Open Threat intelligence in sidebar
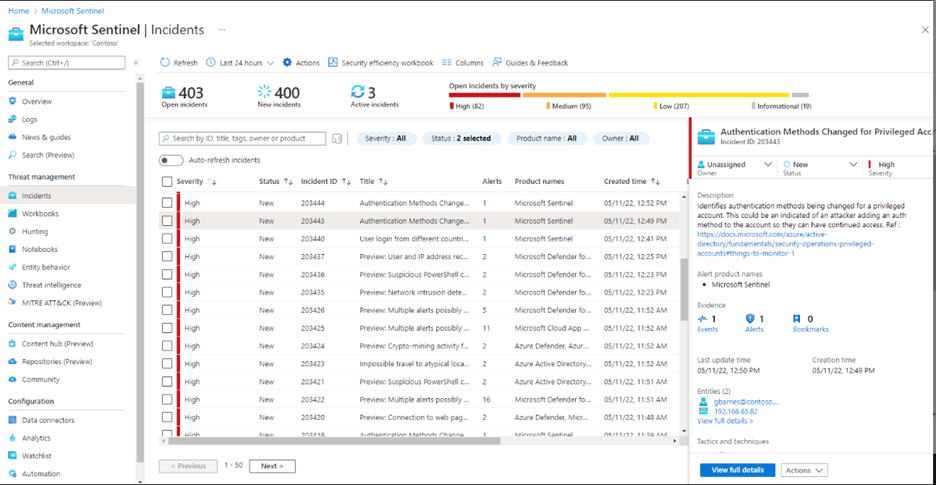936x485 pixels. click(x=51, y=286)
